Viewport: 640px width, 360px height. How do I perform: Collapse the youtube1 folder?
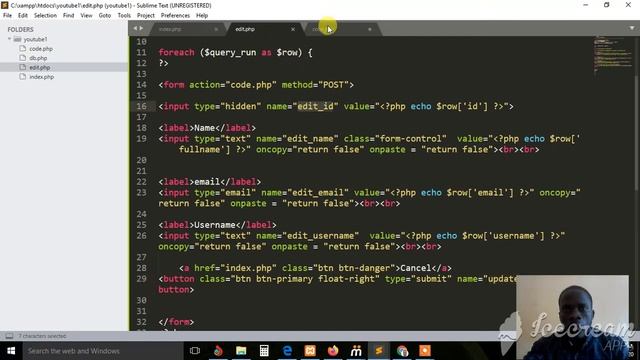tap(9, 39)
